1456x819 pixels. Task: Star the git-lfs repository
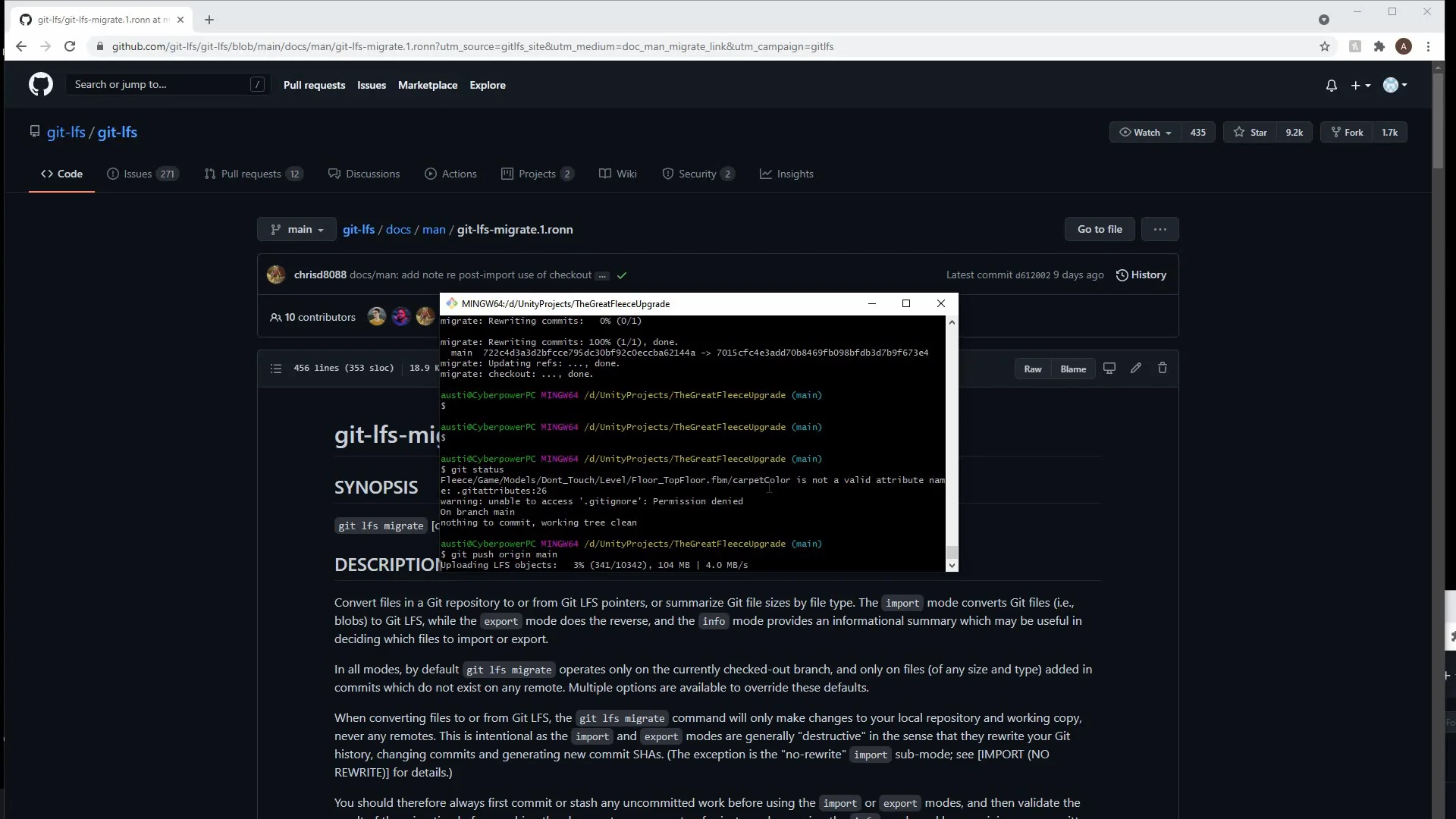pos(1250,132)
